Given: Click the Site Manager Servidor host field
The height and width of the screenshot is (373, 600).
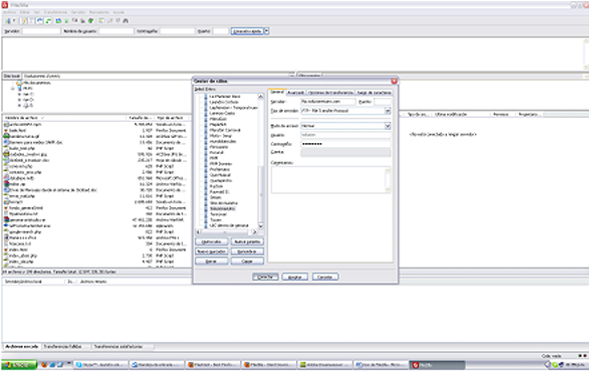Looking at the screenshot, I should click(x=328, y=102).
